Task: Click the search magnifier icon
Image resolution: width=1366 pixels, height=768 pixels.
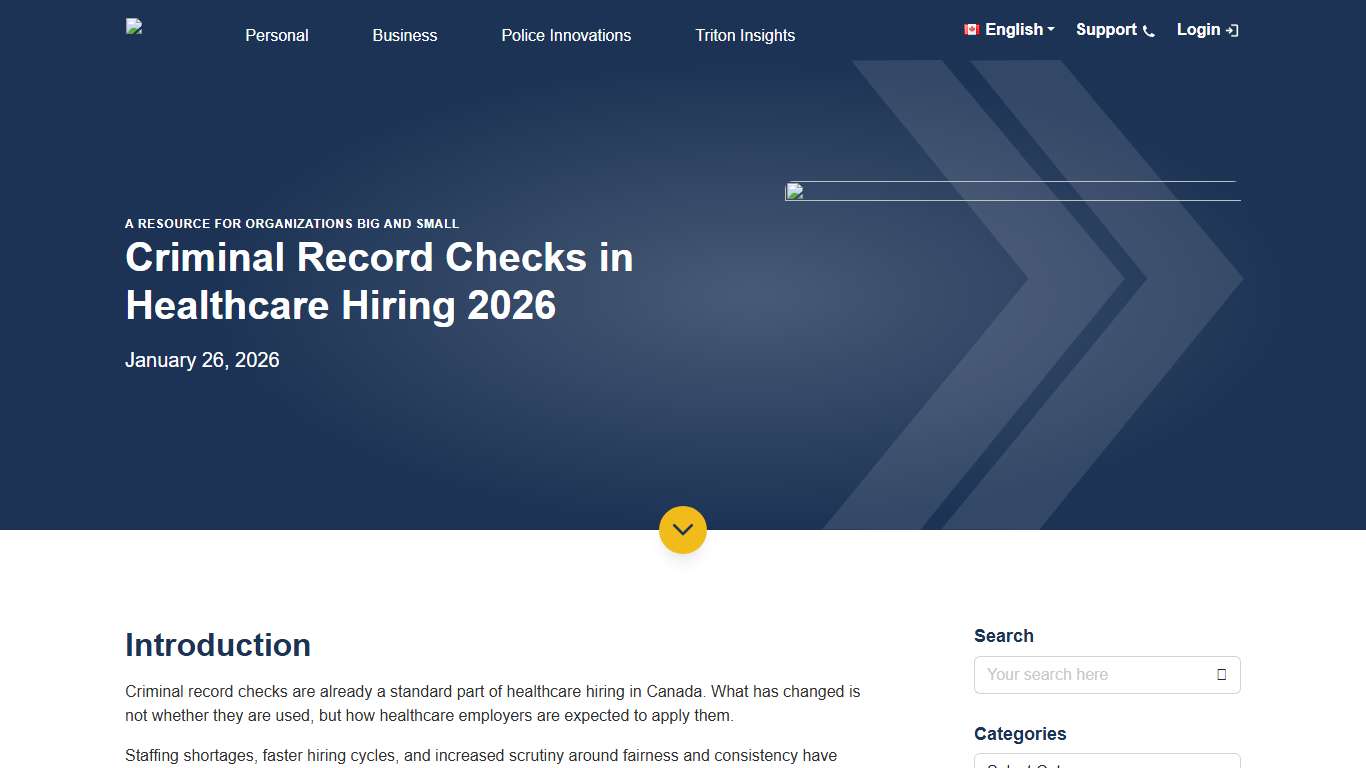Action: [1221, 675]
